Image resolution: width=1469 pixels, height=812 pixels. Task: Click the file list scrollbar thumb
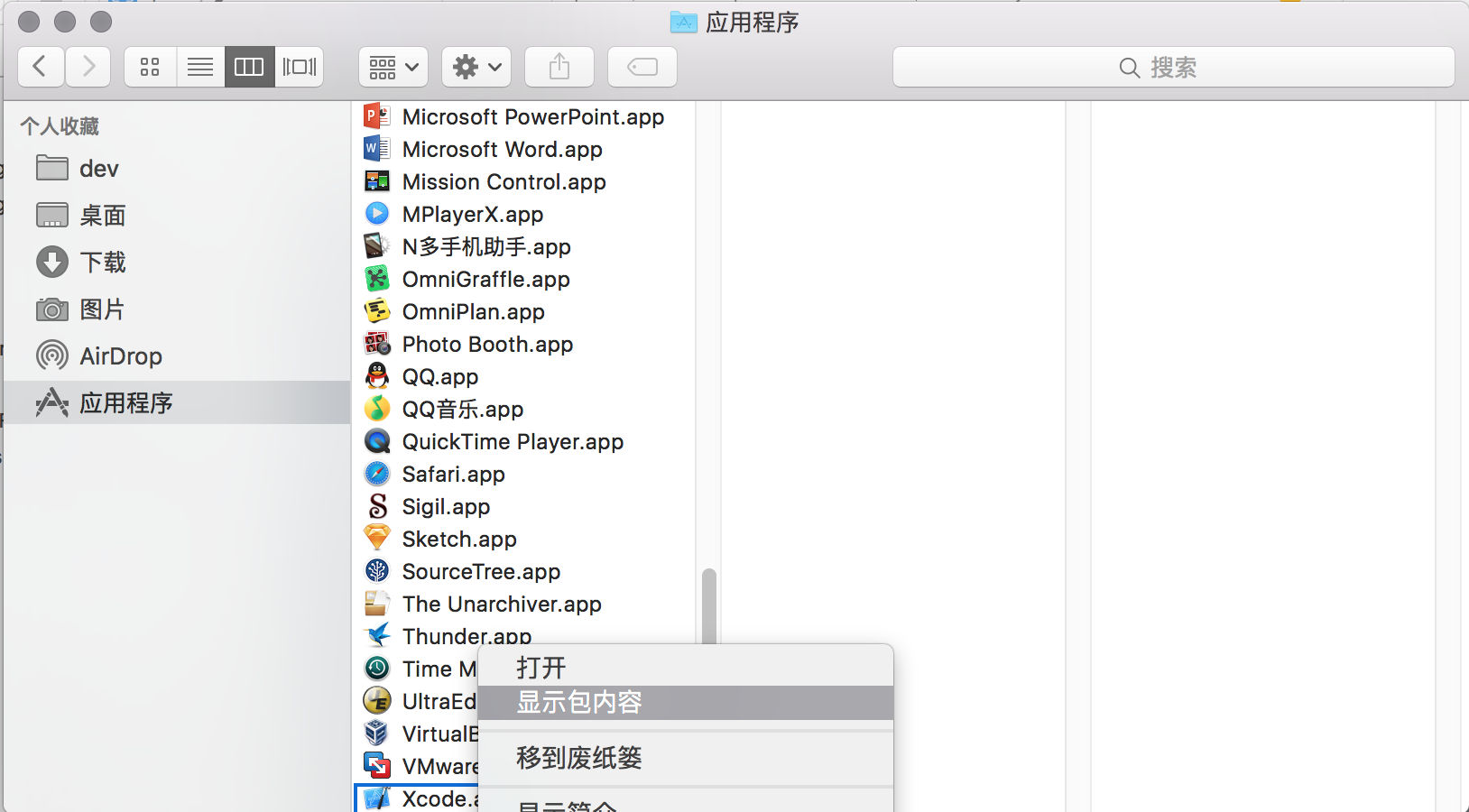pyautogui.click(x=709, y=606)
